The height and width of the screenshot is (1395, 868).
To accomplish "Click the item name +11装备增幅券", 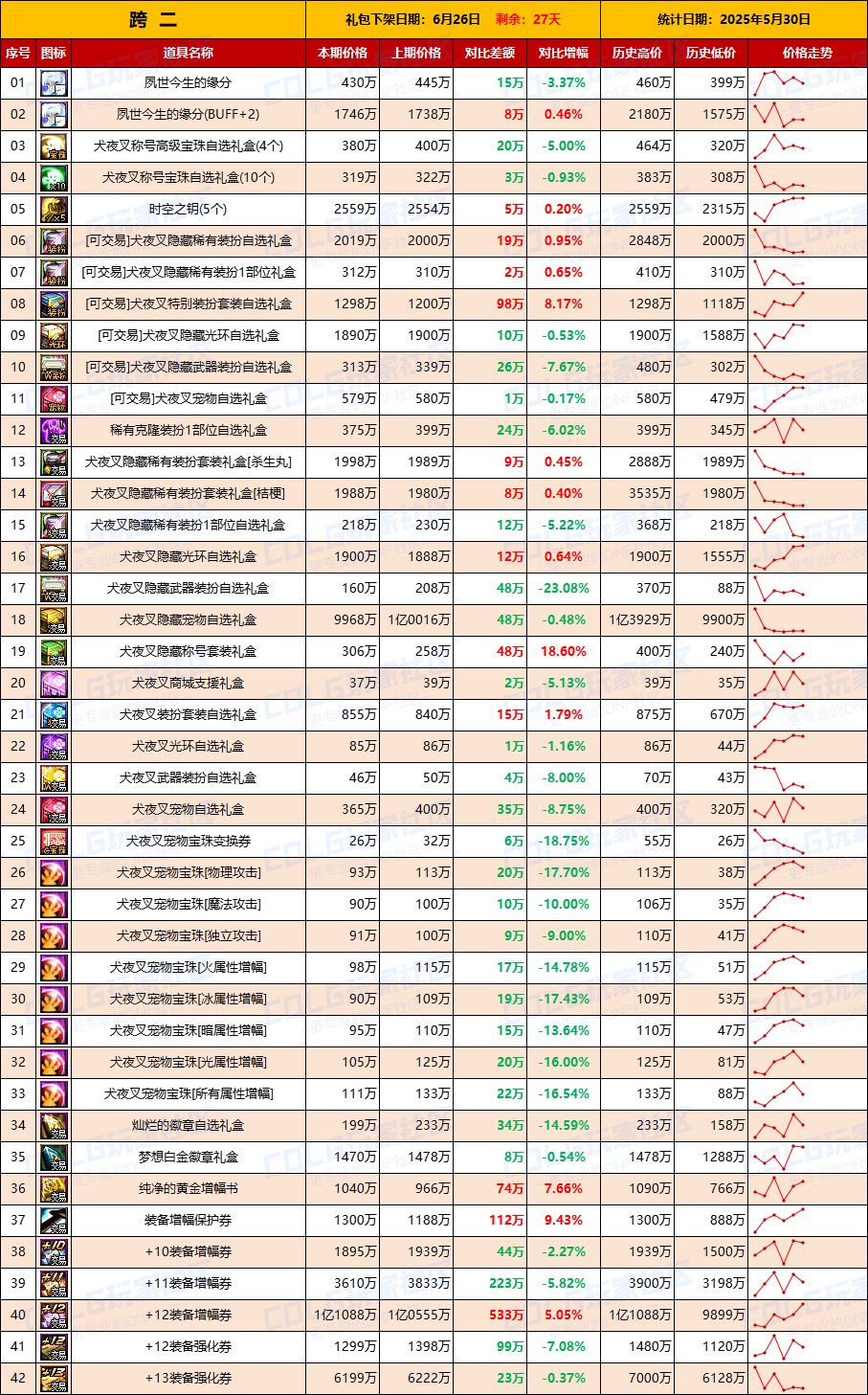I will coord(189,1284).
